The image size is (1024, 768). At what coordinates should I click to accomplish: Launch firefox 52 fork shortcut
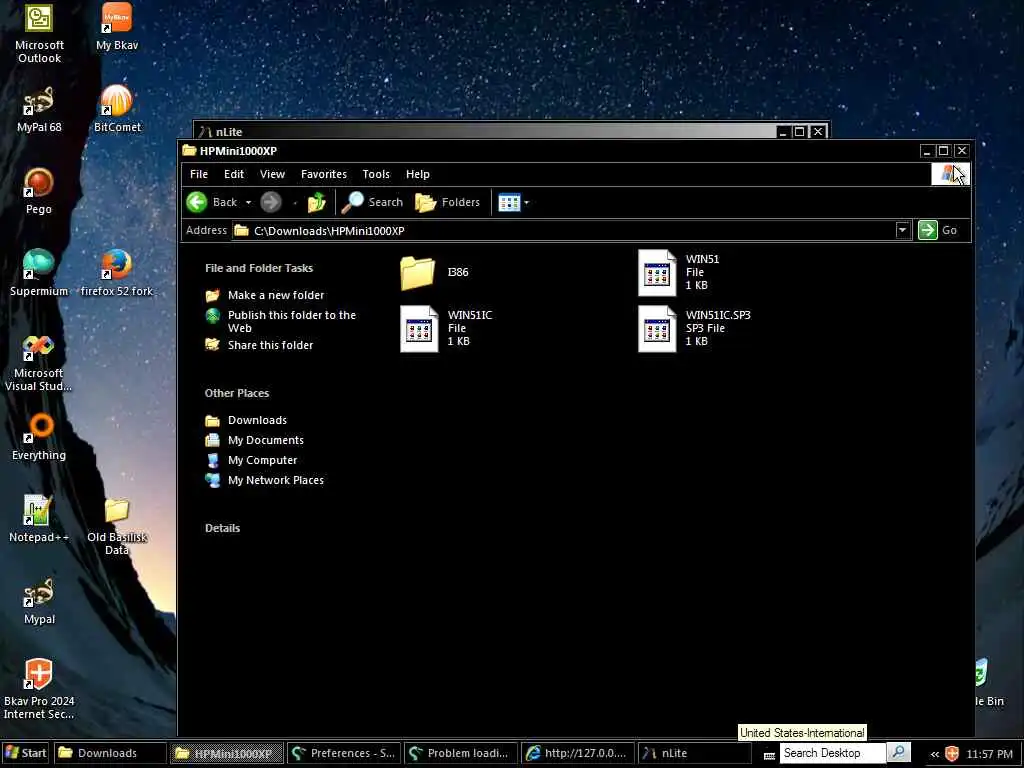click(x=117, y=273)
